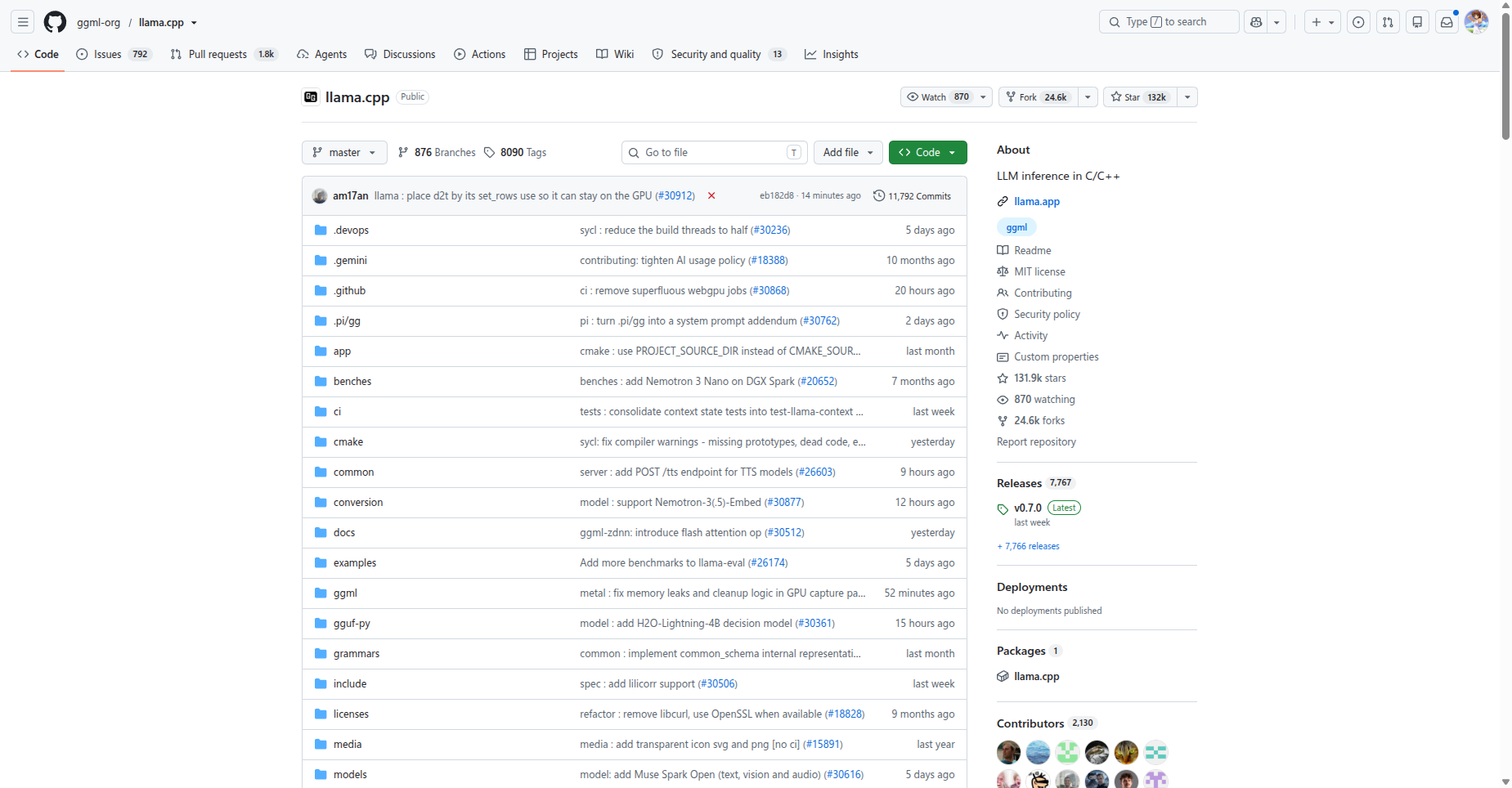Click am17an author avatar
This screenshot has height=788, width=1512.
click(x=320, y=196)
